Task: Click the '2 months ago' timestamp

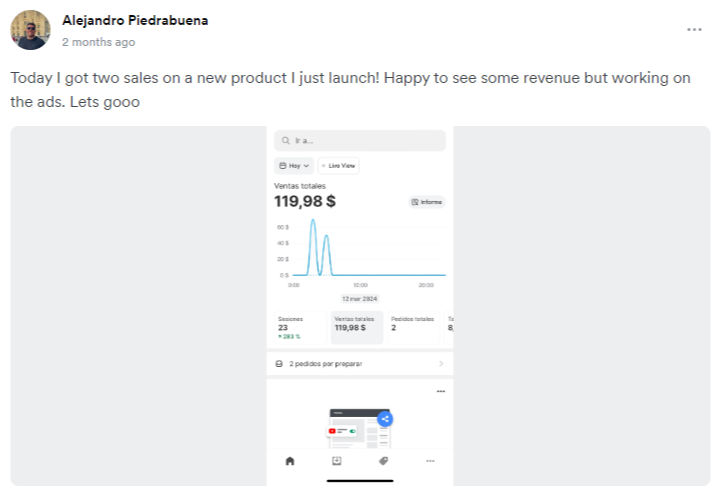Action: pos(98,42)
